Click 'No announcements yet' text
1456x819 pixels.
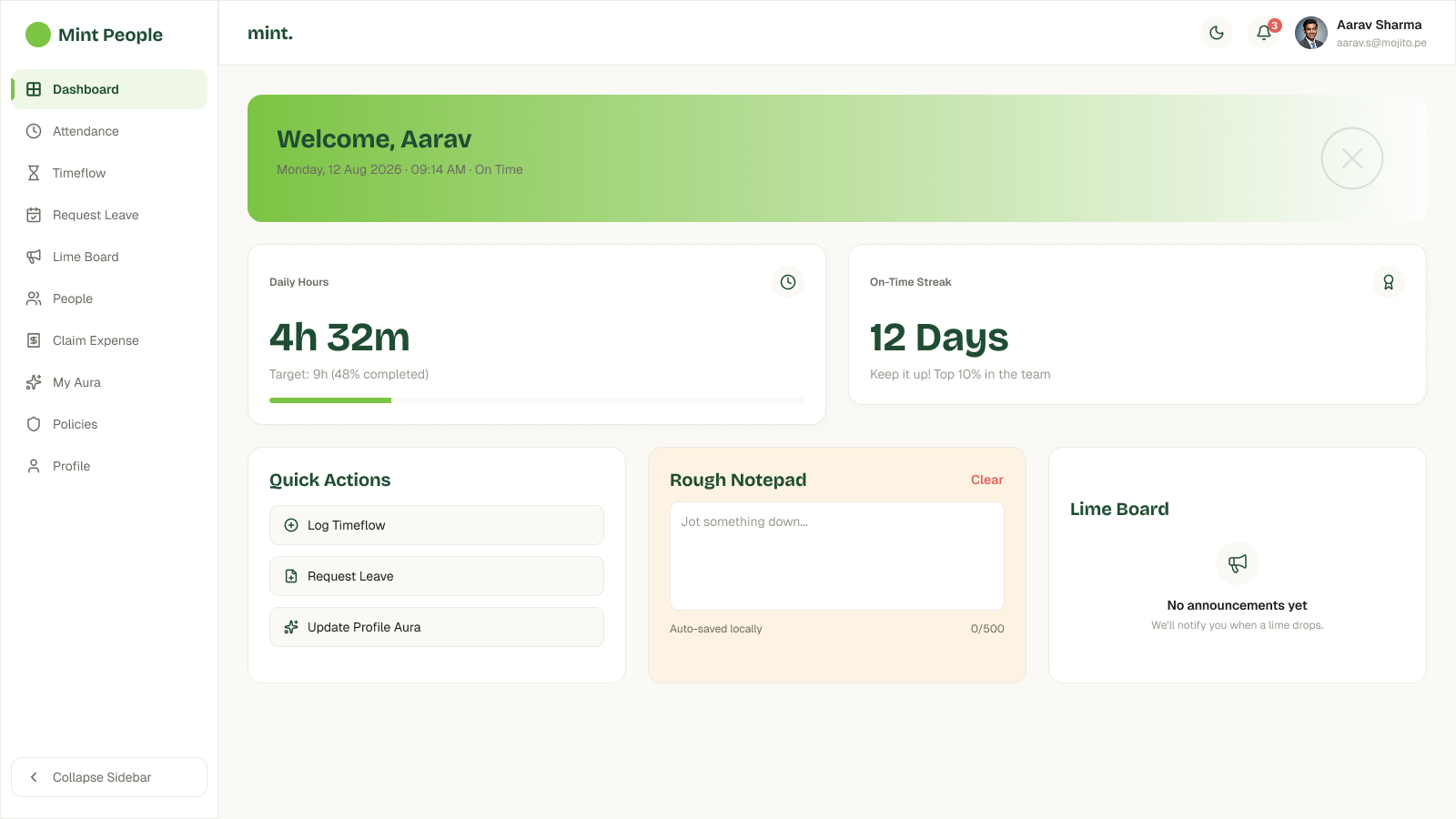click(1238, 605)
